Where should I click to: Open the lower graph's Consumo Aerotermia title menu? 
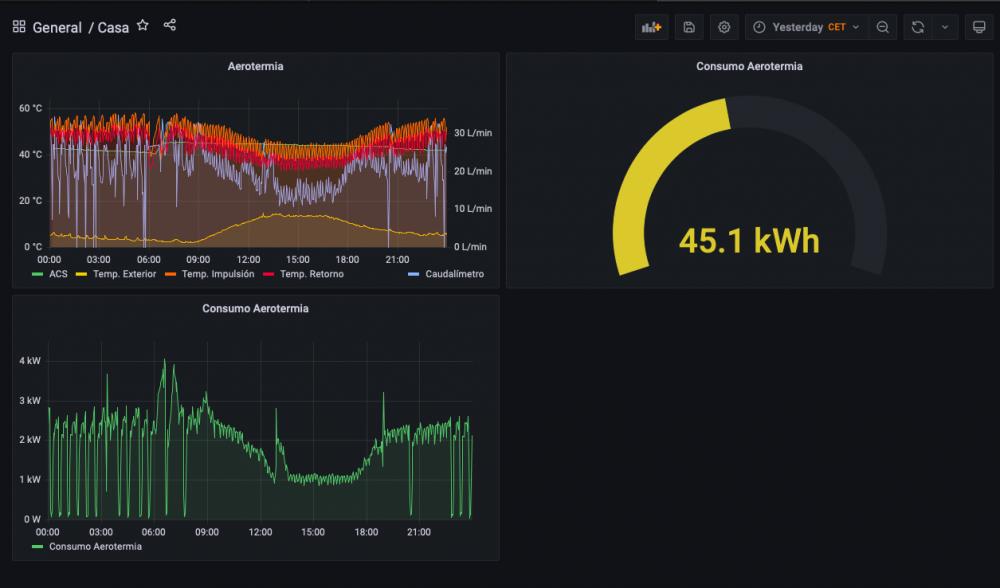click(x=255, y=309)
